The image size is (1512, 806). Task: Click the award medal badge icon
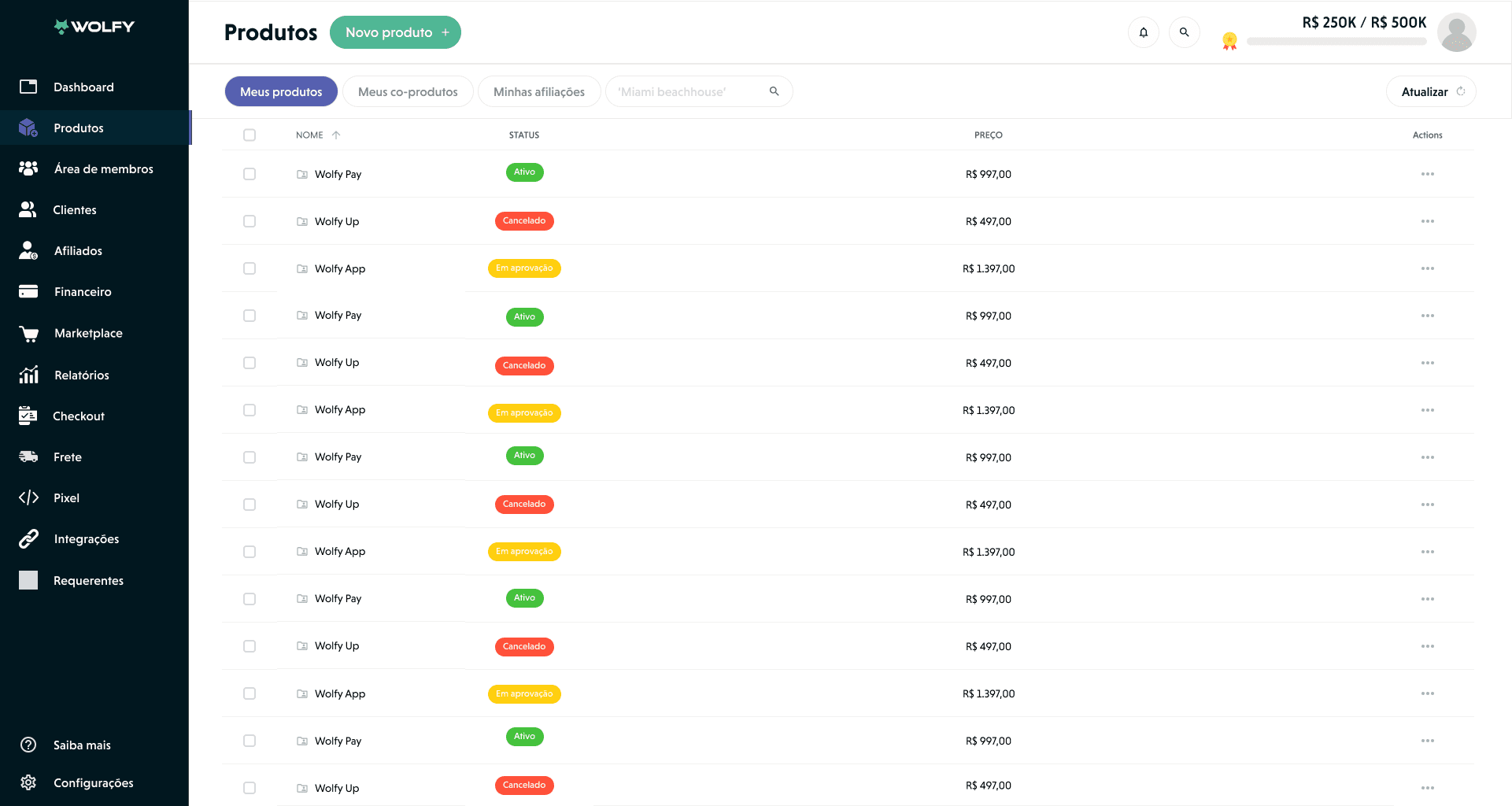pyautogui.click(x=1229, y=41)
